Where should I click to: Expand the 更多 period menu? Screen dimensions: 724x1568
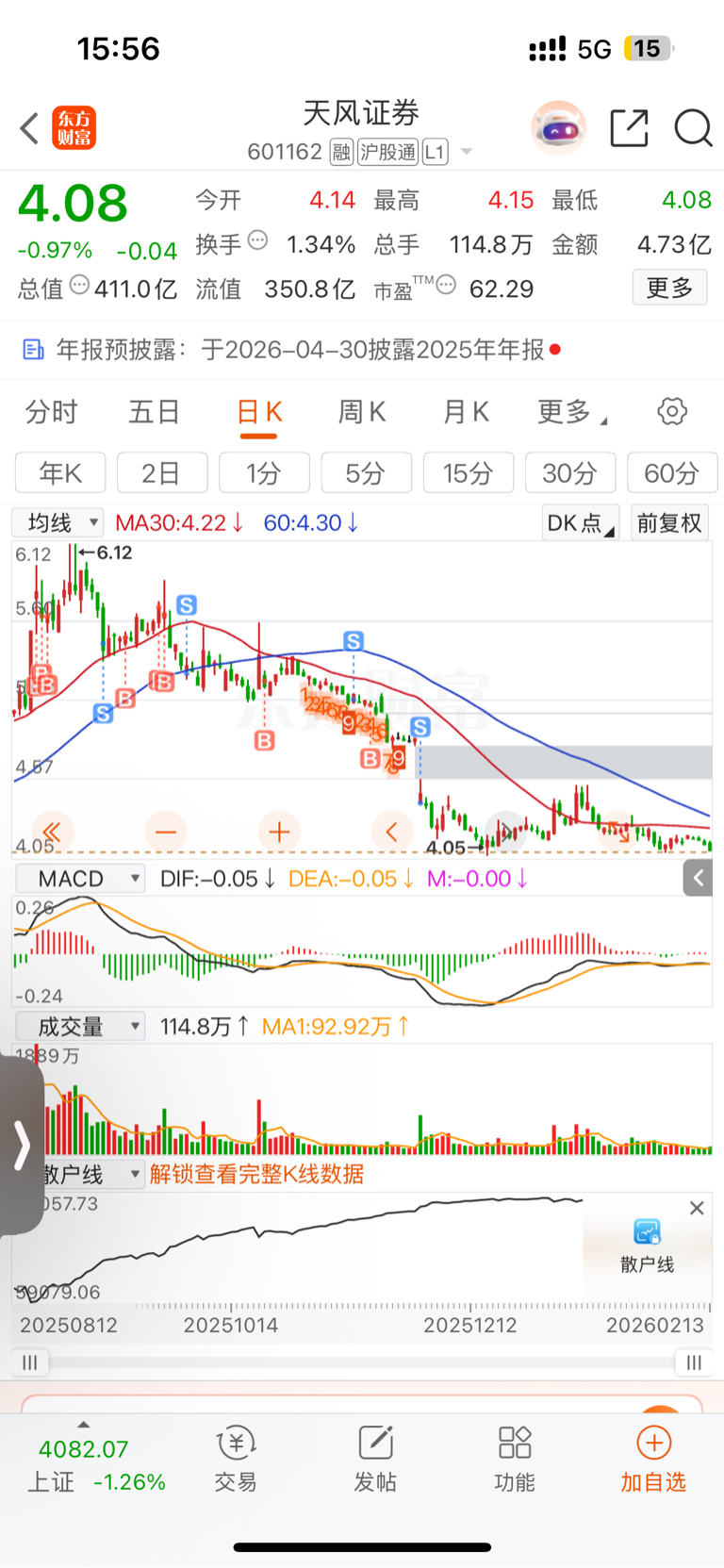(571, 412)
